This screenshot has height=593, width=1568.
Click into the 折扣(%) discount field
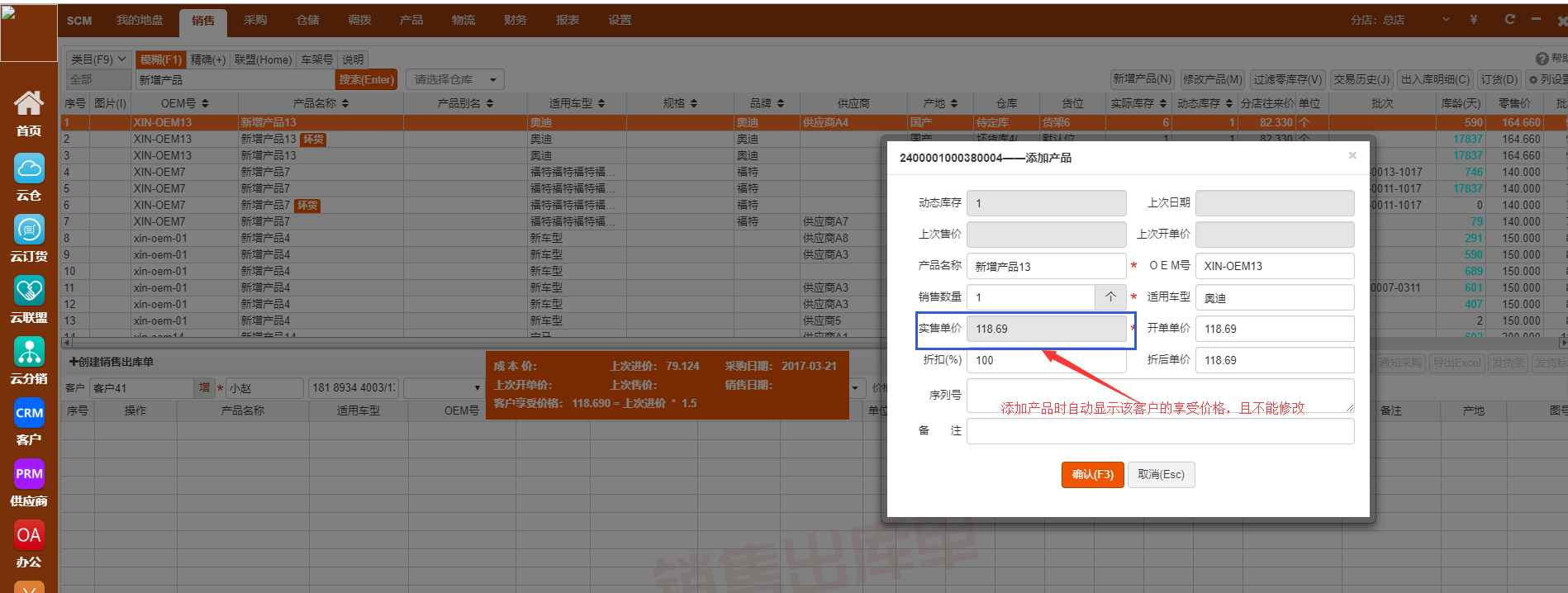point(1045,360)
